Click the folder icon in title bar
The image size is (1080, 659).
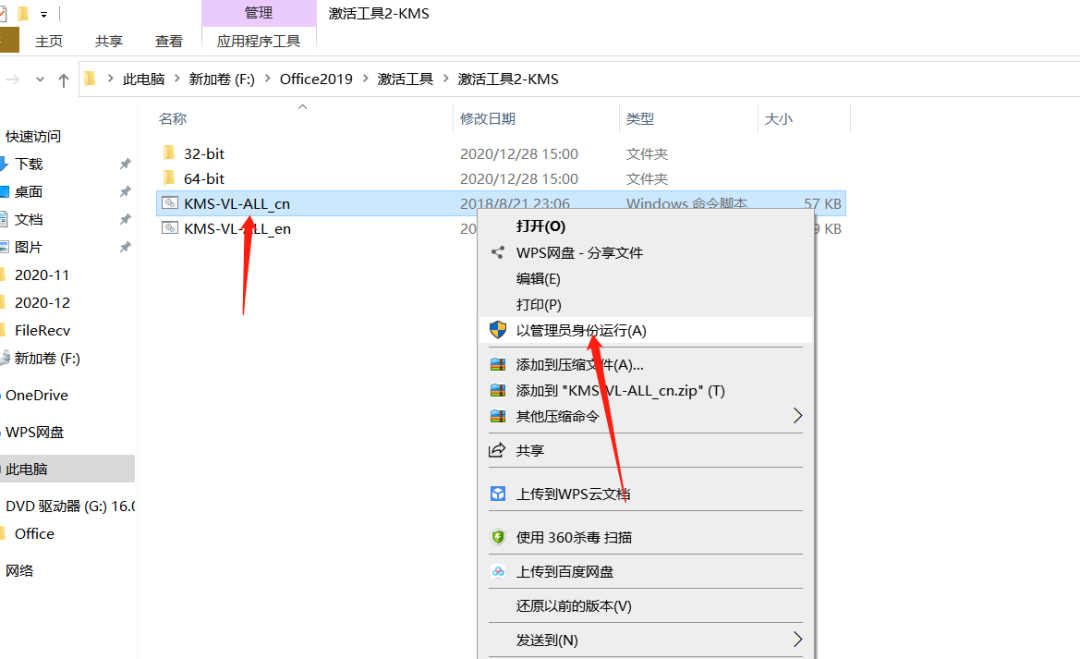pos(23,13)
